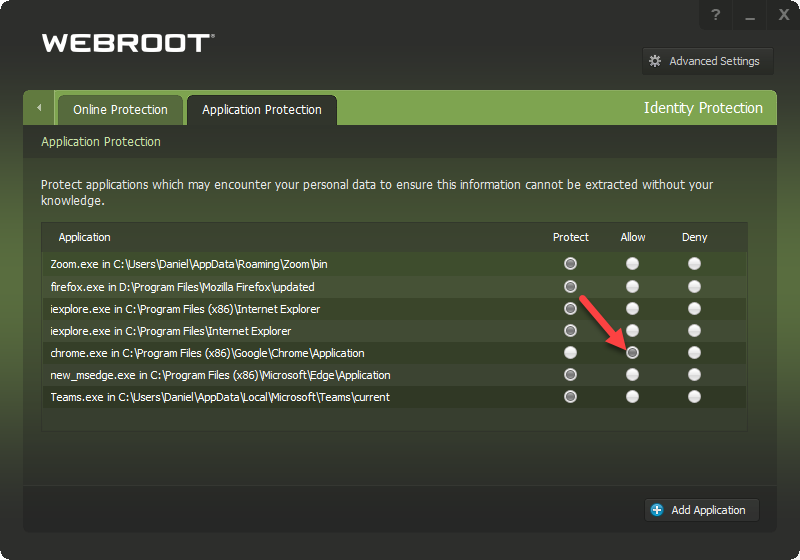Set firefox.exe to Protect
Image resolution: width=800 pixels, height=560 pixels.
coord(570,287)
